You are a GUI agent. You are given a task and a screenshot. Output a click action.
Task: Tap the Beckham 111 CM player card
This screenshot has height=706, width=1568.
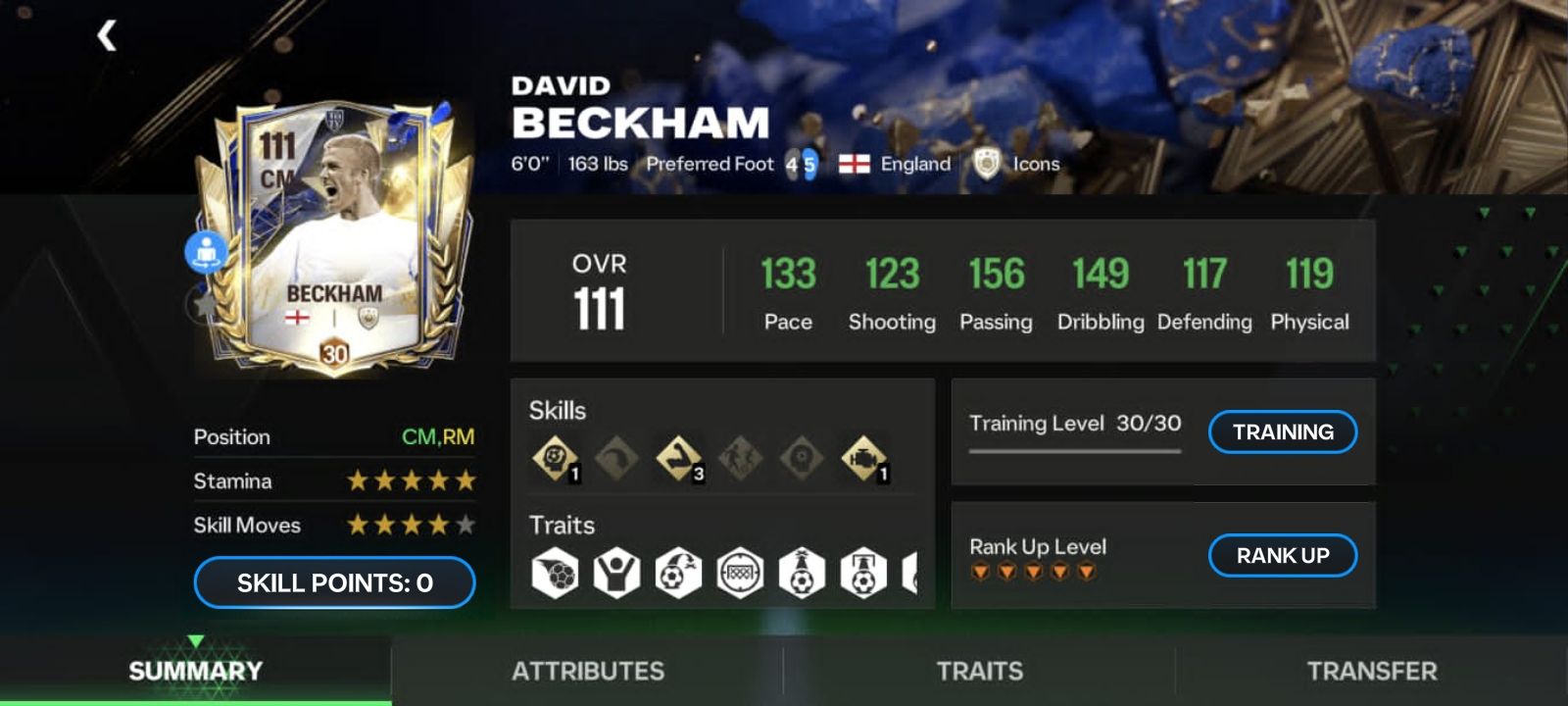point(333,237)
